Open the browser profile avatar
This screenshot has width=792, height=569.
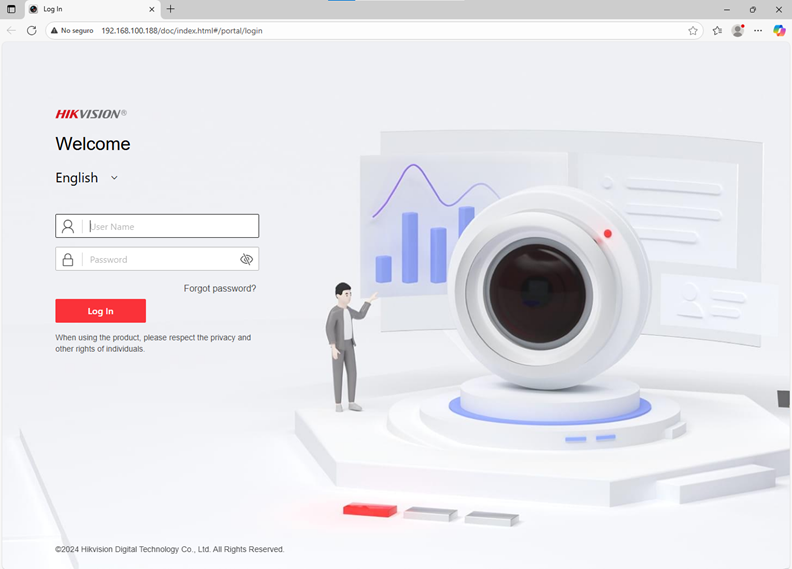coord(738,31)
